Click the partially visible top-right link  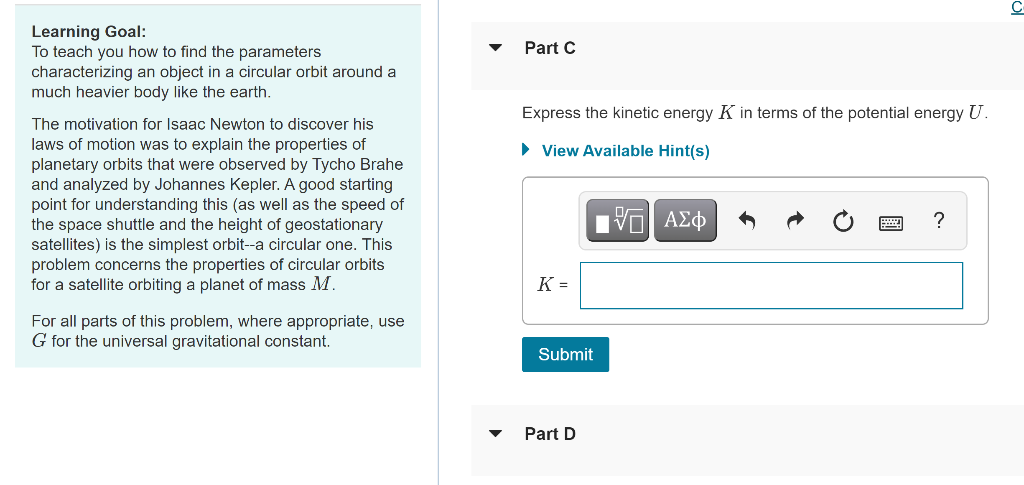[1017, 8]
